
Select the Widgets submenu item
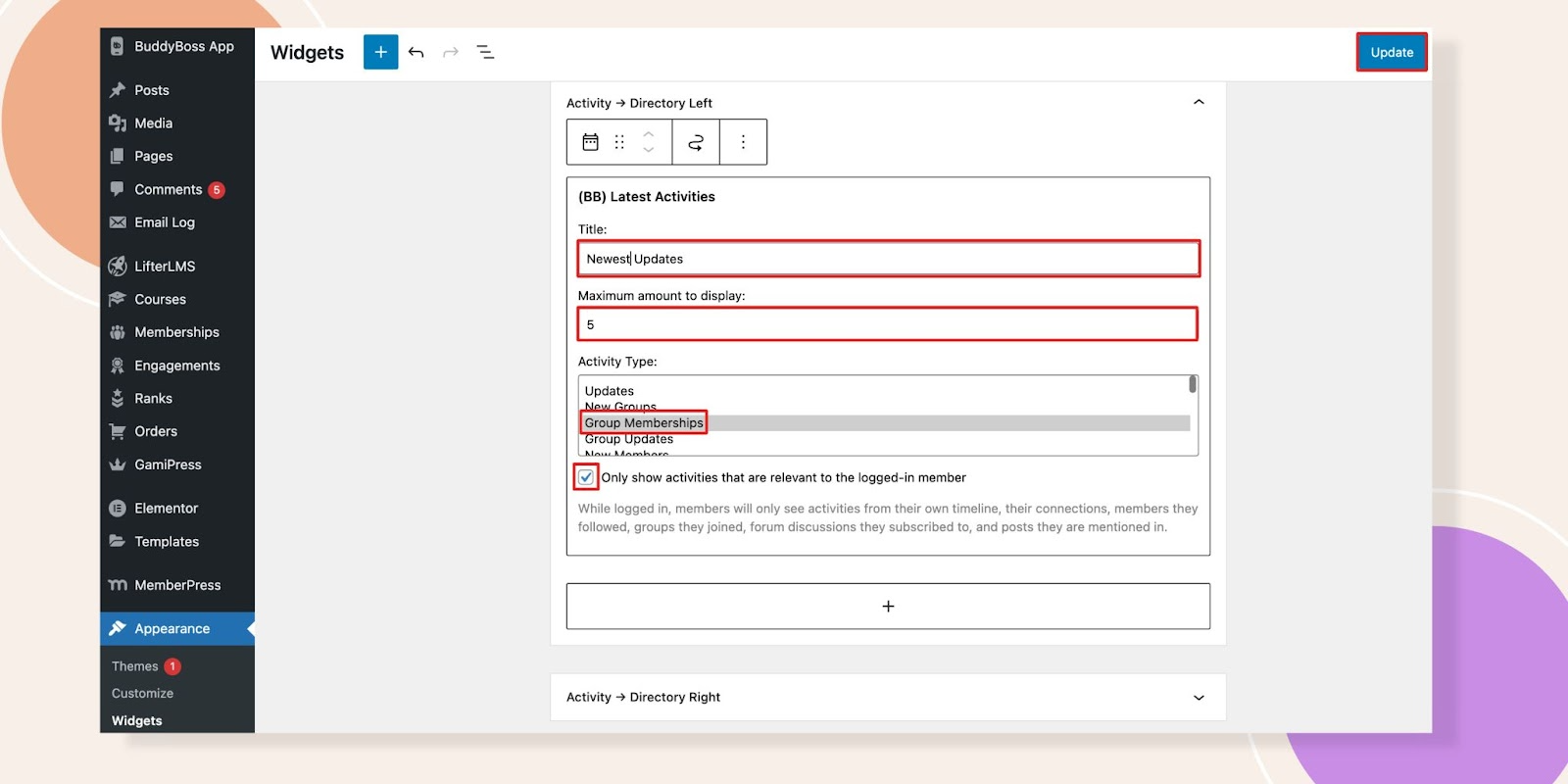coord(137,720)
